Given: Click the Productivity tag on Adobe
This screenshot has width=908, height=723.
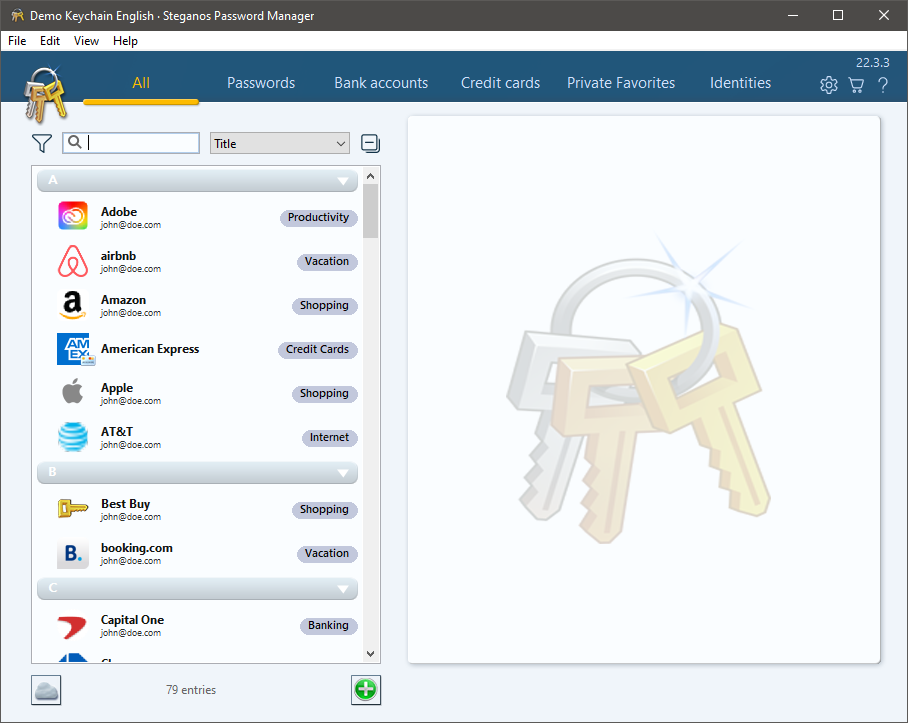Looking at the screenshot, I should 318,218.
